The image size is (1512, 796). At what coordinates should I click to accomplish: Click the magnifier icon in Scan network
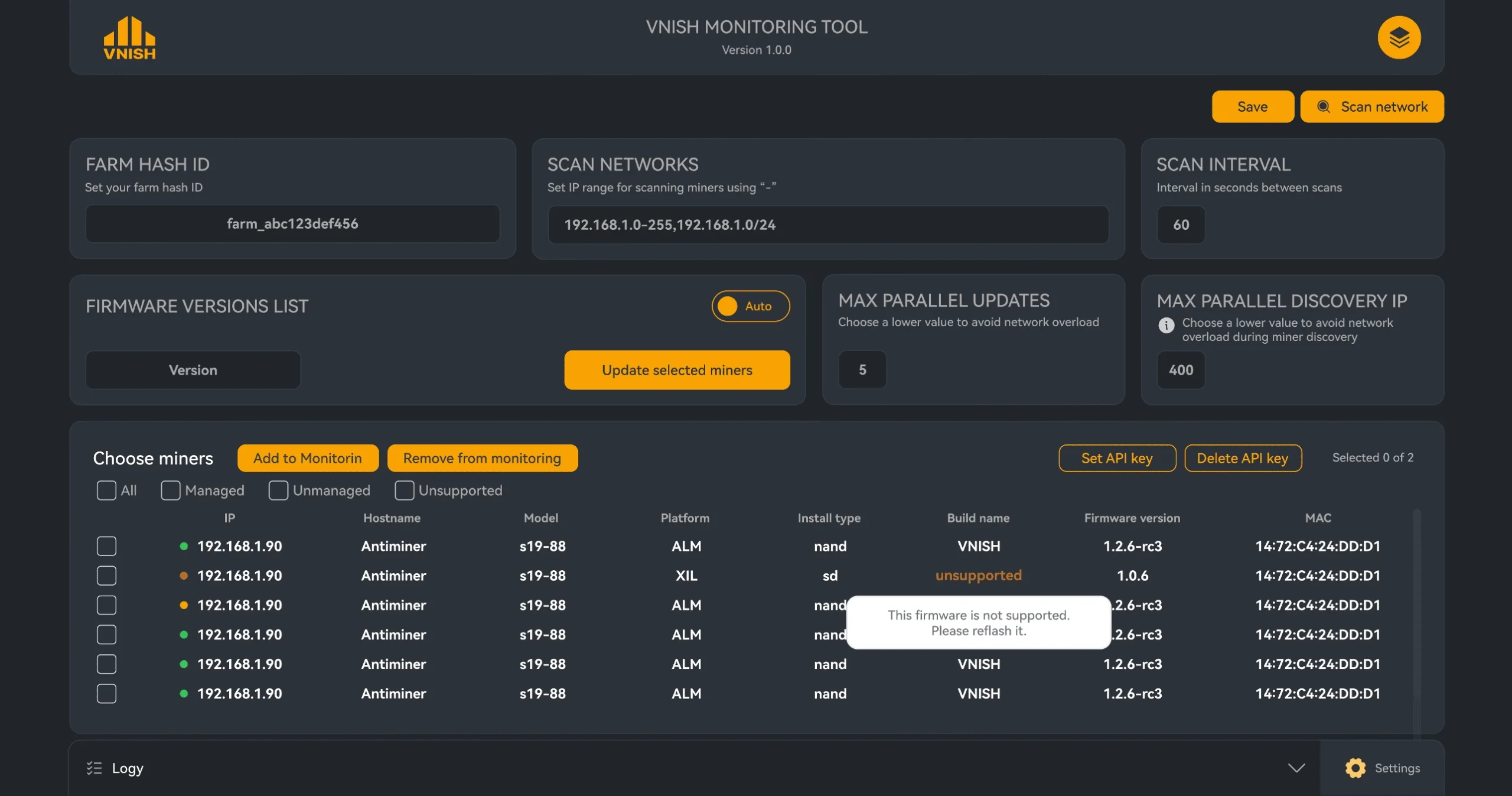1323,106
